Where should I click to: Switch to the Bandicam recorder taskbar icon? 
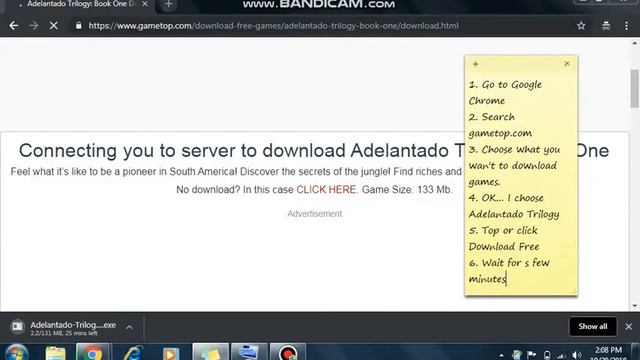[288, 353]
